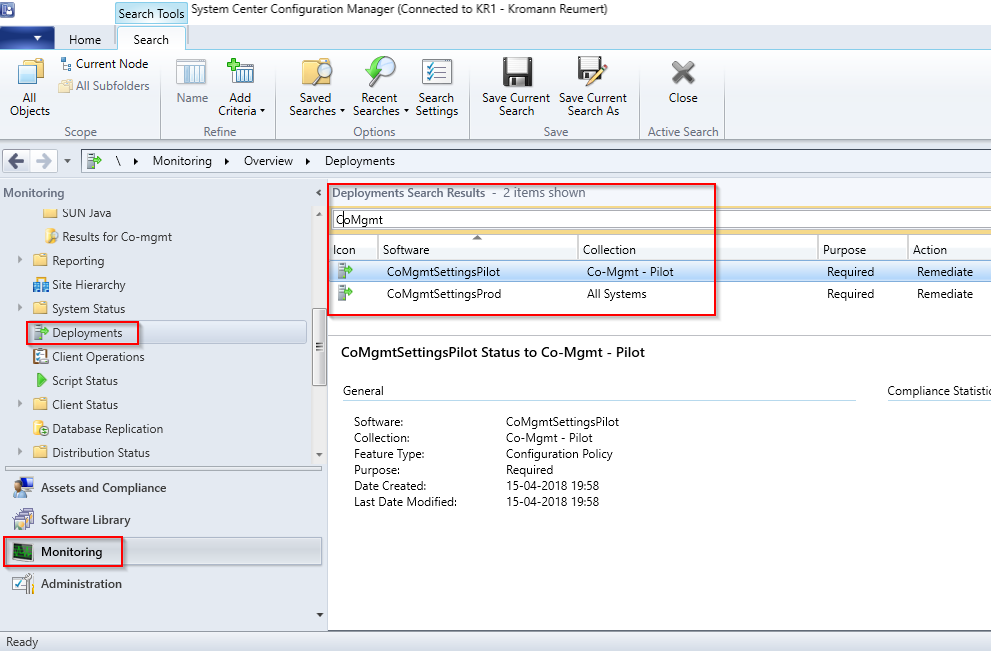Image resolution: width=991 pixels, height=651 pixels.
Task: Click Deployments in the breadcrumb
Action: (360, 161)
